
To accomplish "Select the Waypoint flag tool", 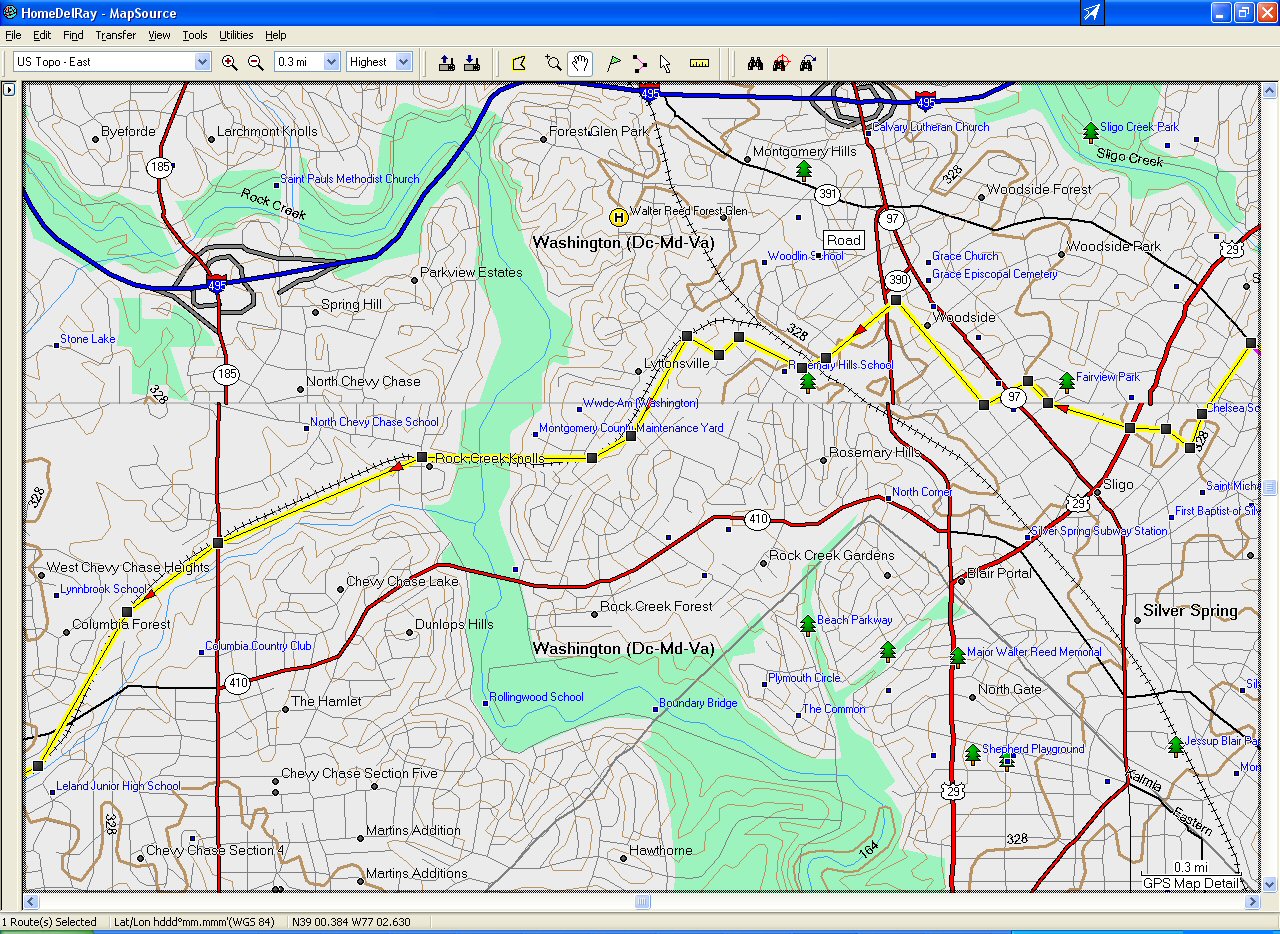I will (x=614, y=62).
